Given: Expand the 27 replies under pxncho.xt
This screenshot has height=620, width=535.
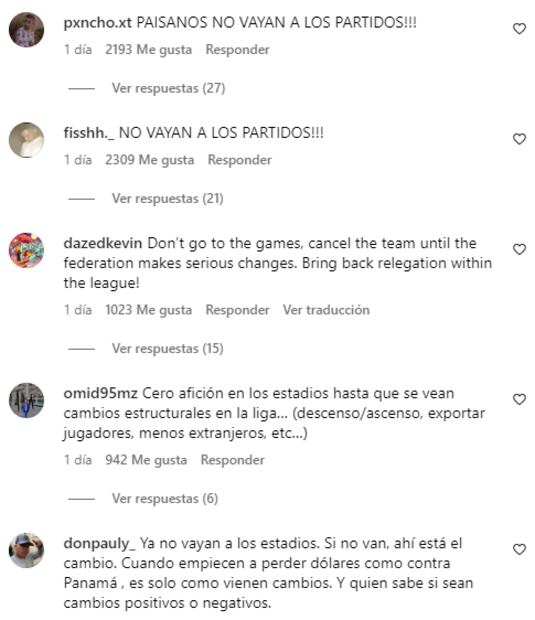Looking at the screenshot, I should pyautogui.click(x=168, y=88).
